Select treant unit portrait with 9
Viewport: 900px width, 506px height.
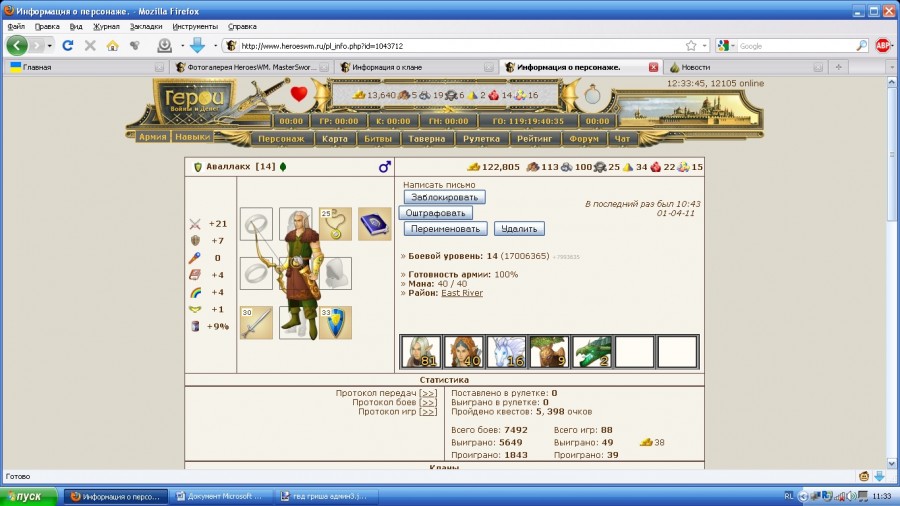(x=549, y=352)
